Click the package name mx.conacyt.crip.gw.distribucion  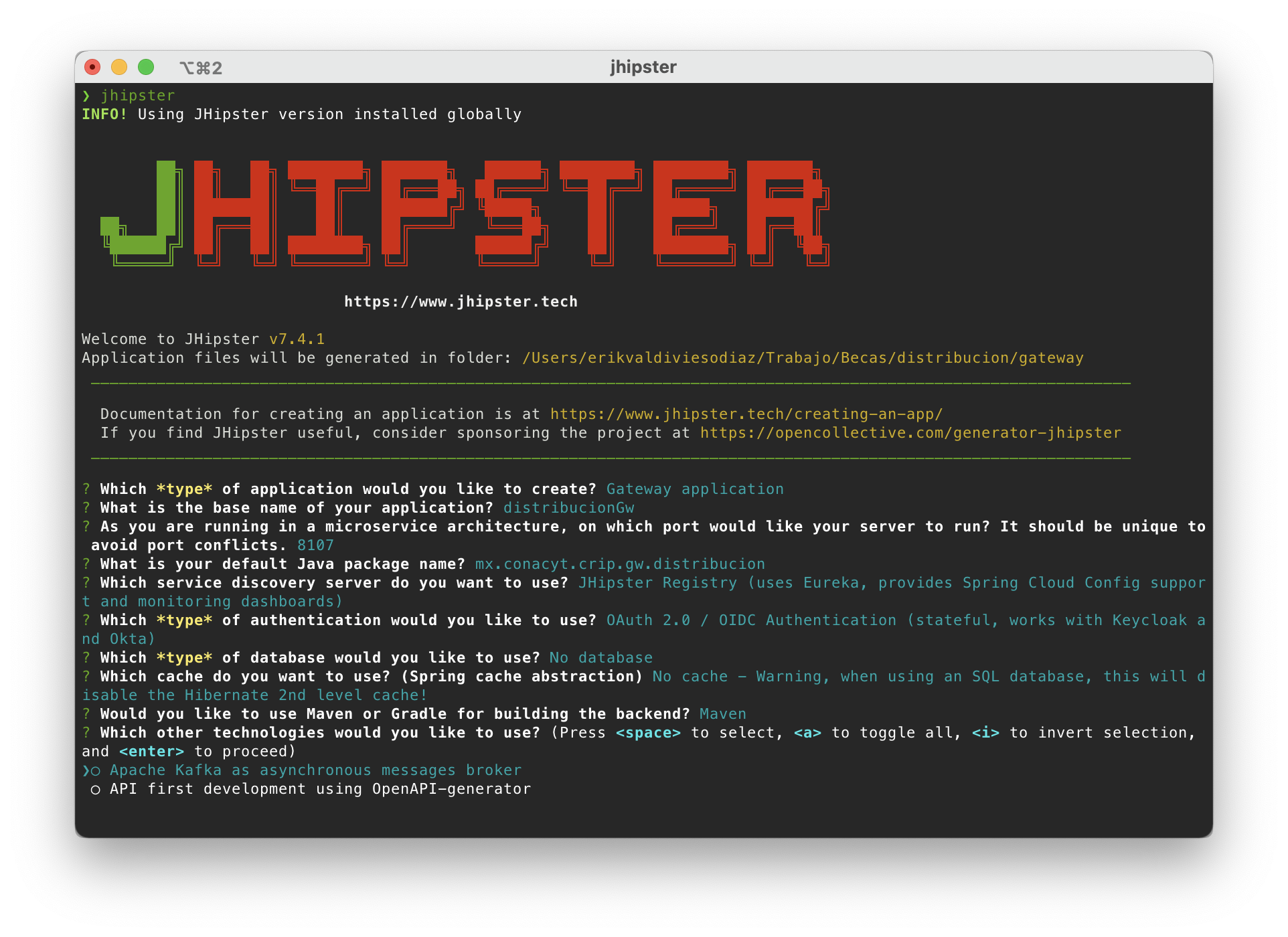[x=620, y=564]
